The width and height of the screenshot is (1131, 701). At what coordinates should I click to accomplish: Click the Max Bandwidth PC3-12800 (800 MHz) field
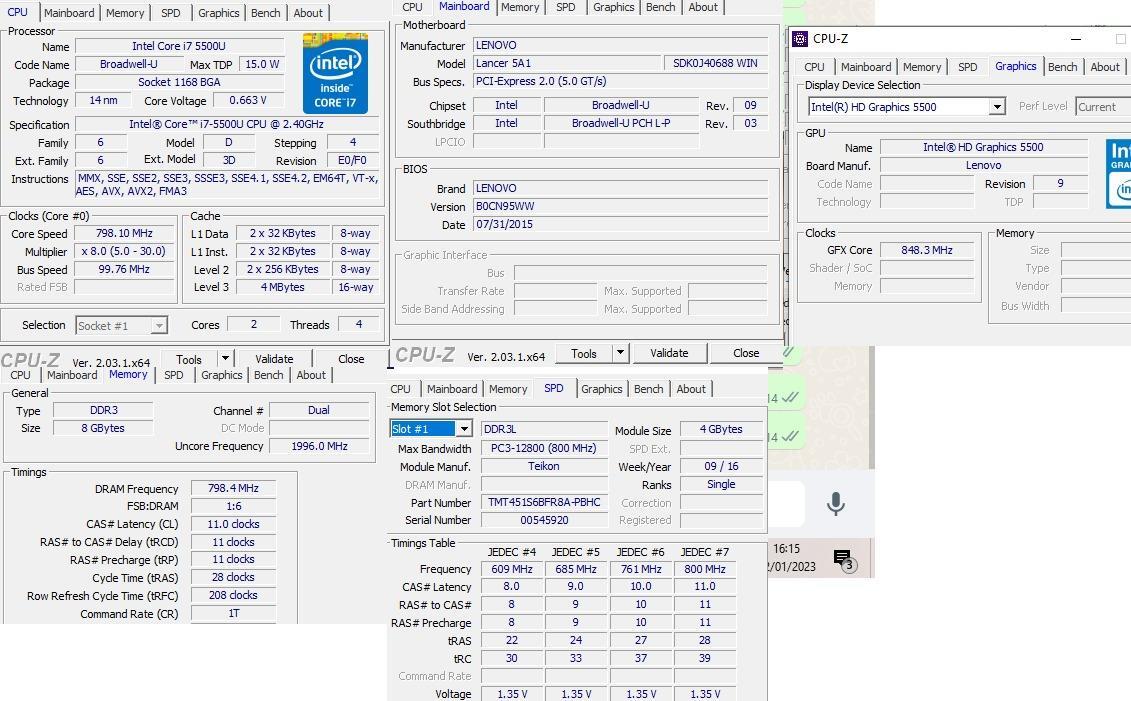pyautogui.click(x=544, y=448)
